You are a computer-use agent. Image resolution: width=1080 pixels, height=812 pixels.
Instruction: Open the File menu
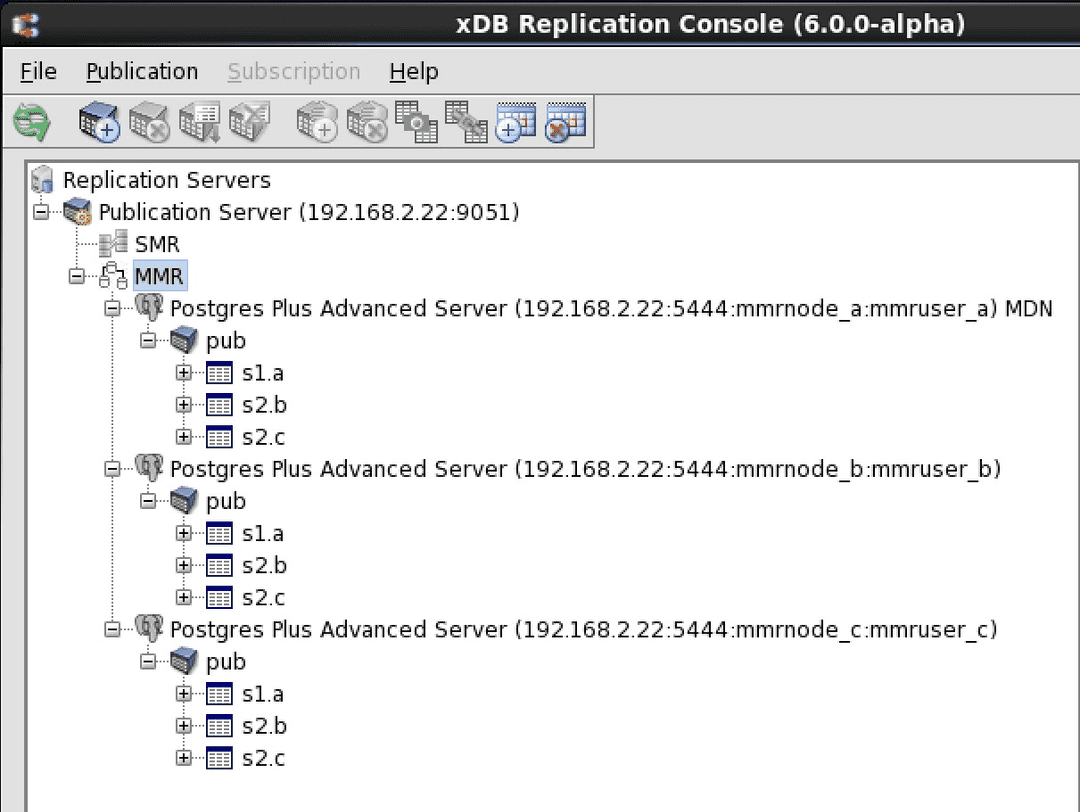[38, 72]
